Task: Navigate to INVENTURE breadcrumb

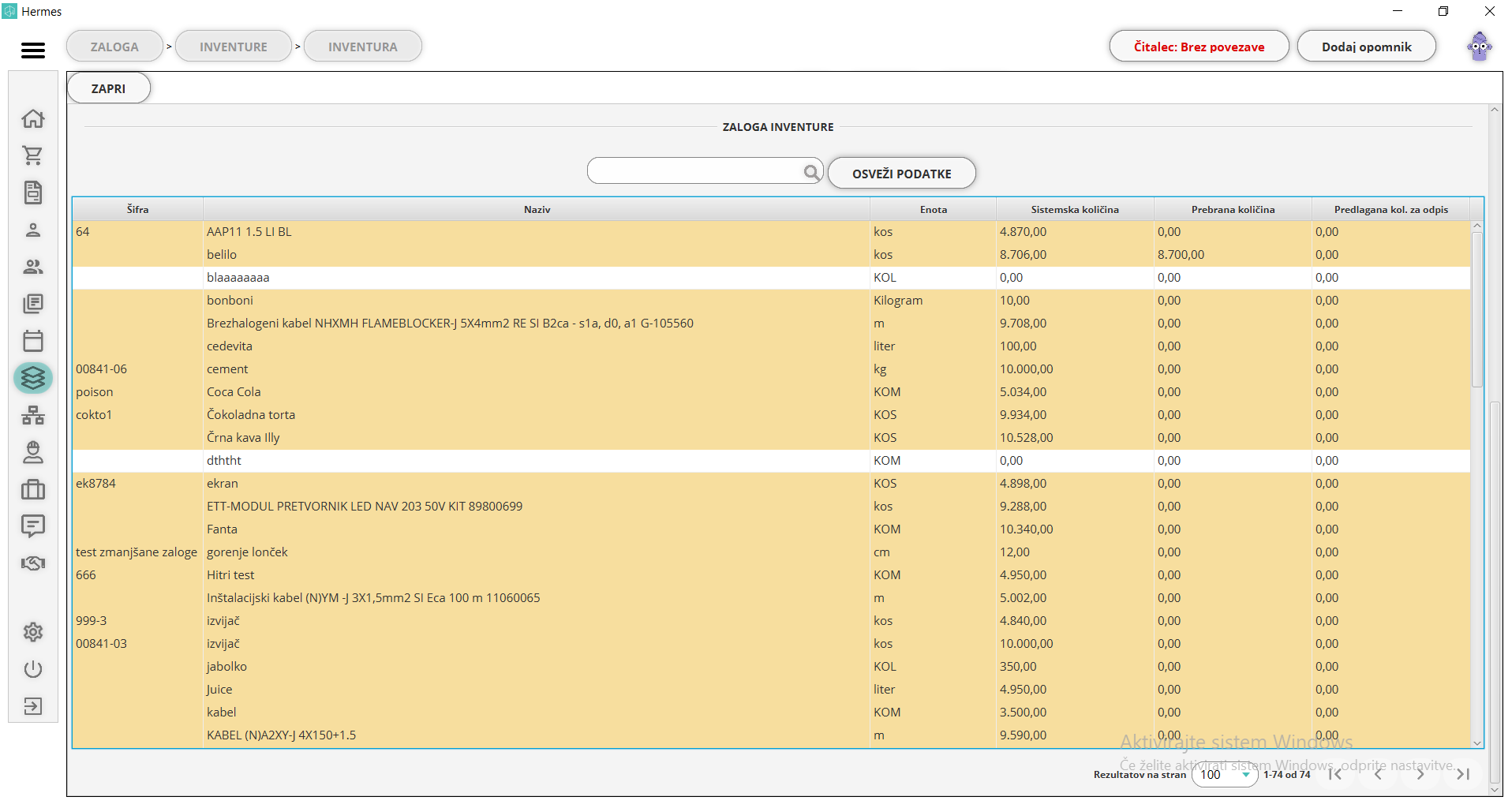Action: (234, 47)
